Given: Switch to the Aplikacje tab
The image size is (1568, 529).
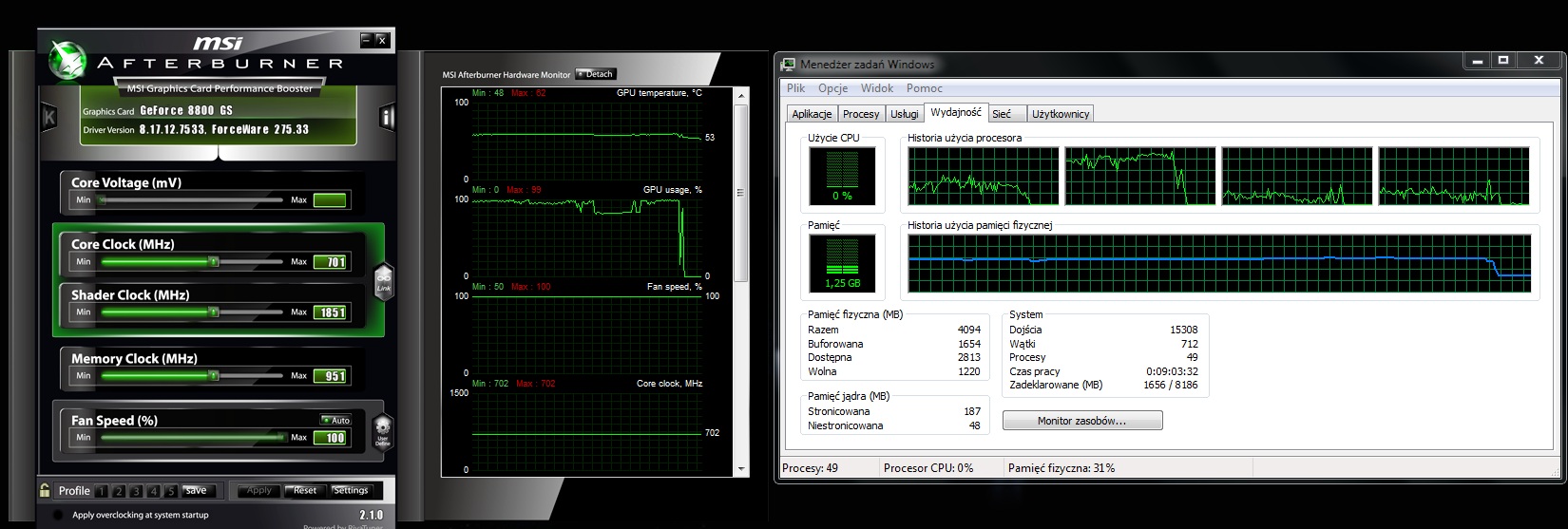Looking at the screenshot, I should click(x=812, y=114).
